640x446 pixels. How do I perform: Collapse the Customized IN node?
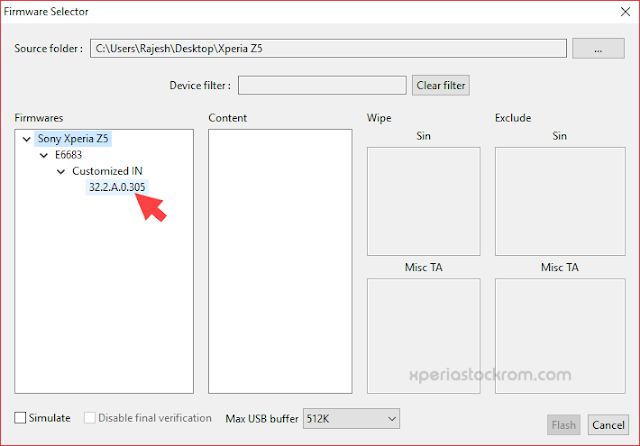[x=61, y=172]
